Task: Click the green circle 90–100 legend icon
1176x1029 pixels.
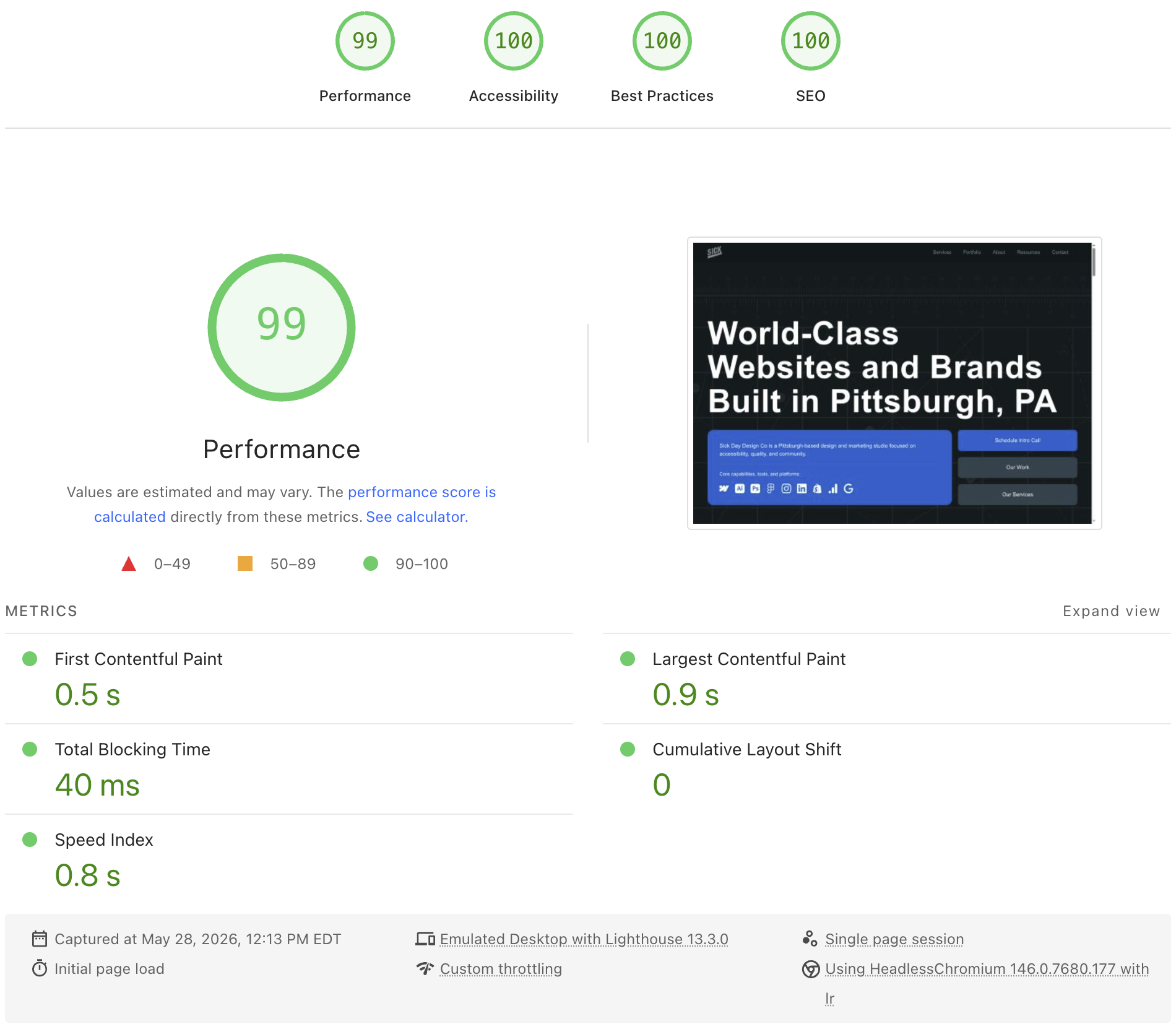Action: pyautogui.click(x=371, y=563)
